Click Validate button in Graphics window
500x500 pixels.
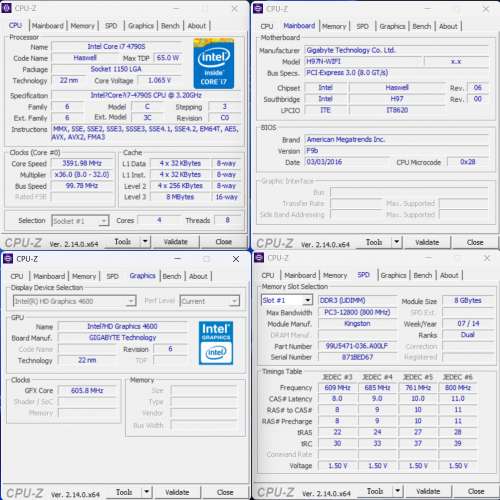pyautogui.click(x=177, y=492)
